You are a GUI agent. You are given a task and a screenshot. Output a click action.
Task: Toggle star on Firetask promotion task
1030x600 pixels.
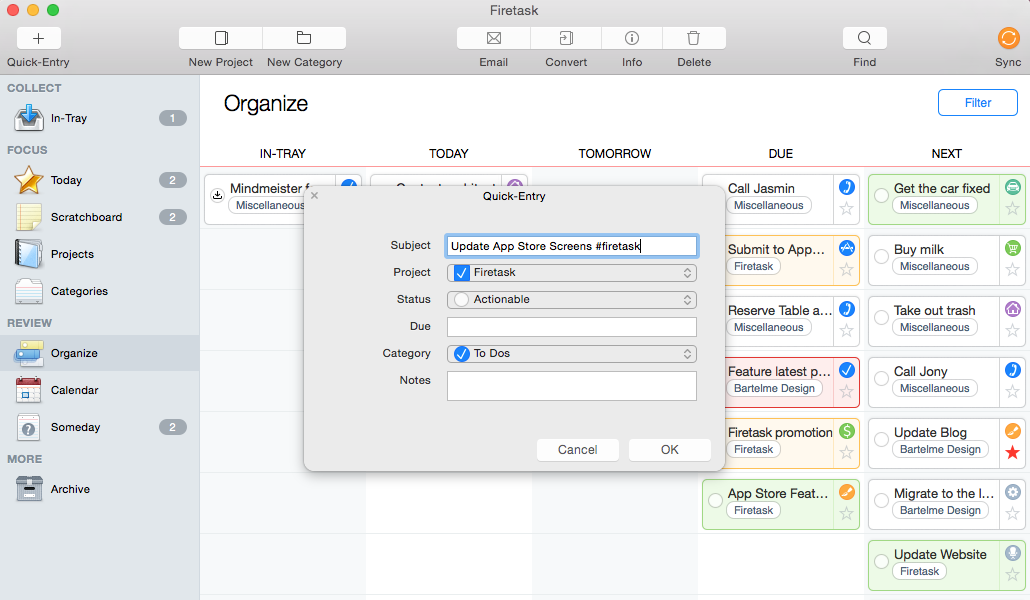click(x=847, y=453)
